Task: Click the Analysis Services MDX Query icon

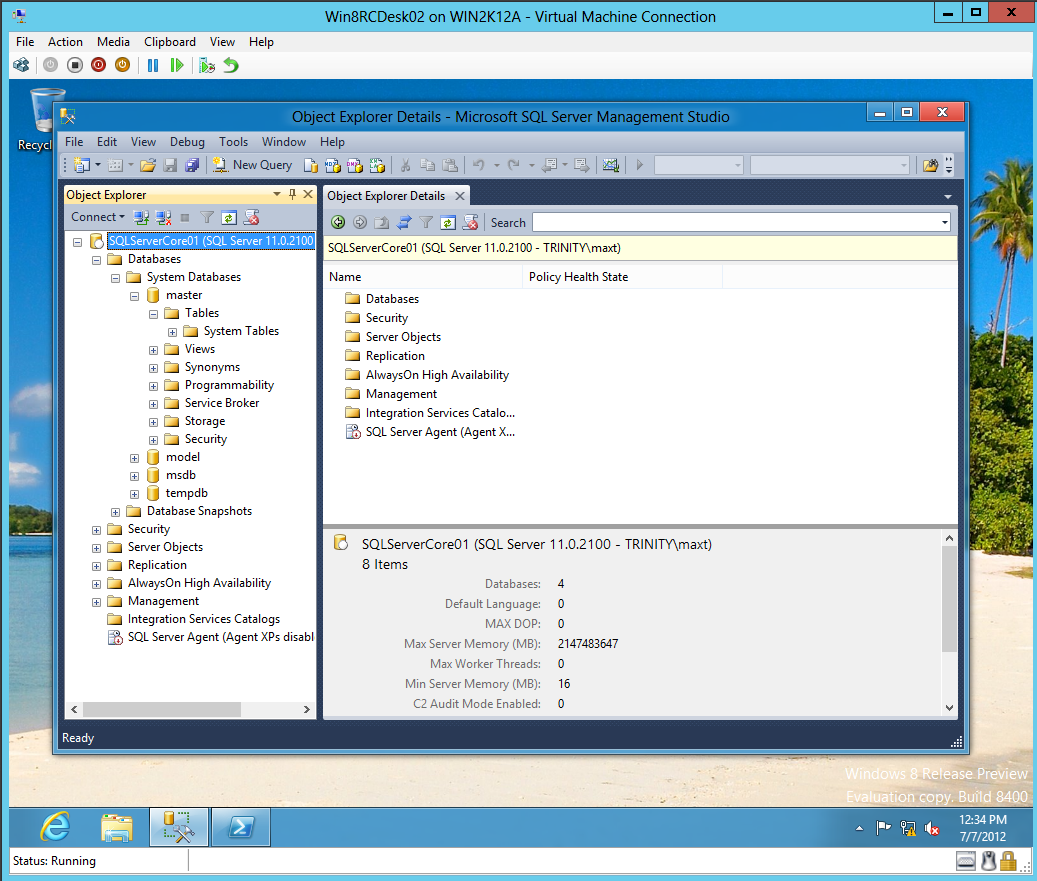Action: [x=333, y=165]
